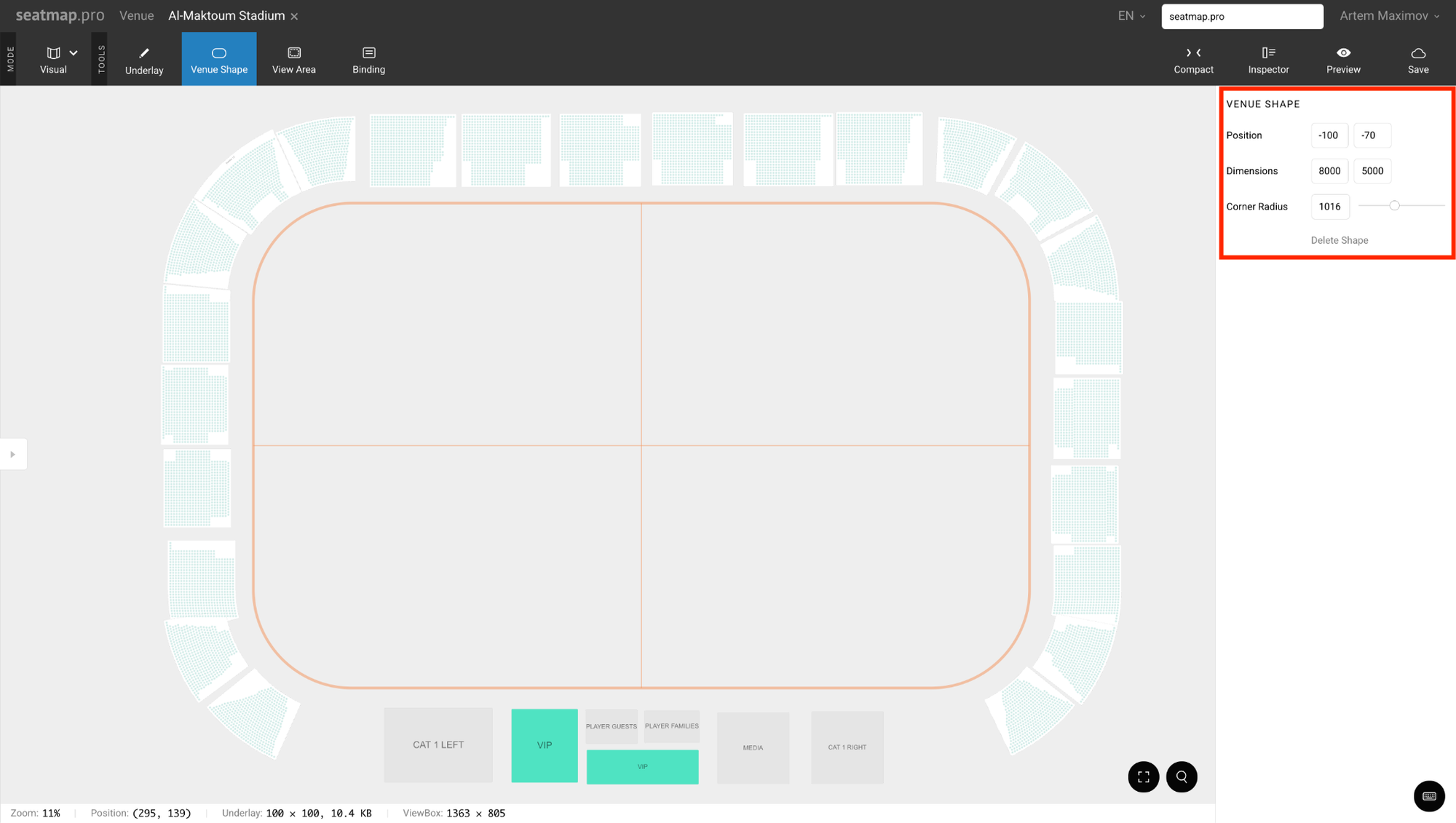Select the Underlay pencil tool
Viewport: 1456px width, 823px height.
pyautogui.click(x=144, y=60)
